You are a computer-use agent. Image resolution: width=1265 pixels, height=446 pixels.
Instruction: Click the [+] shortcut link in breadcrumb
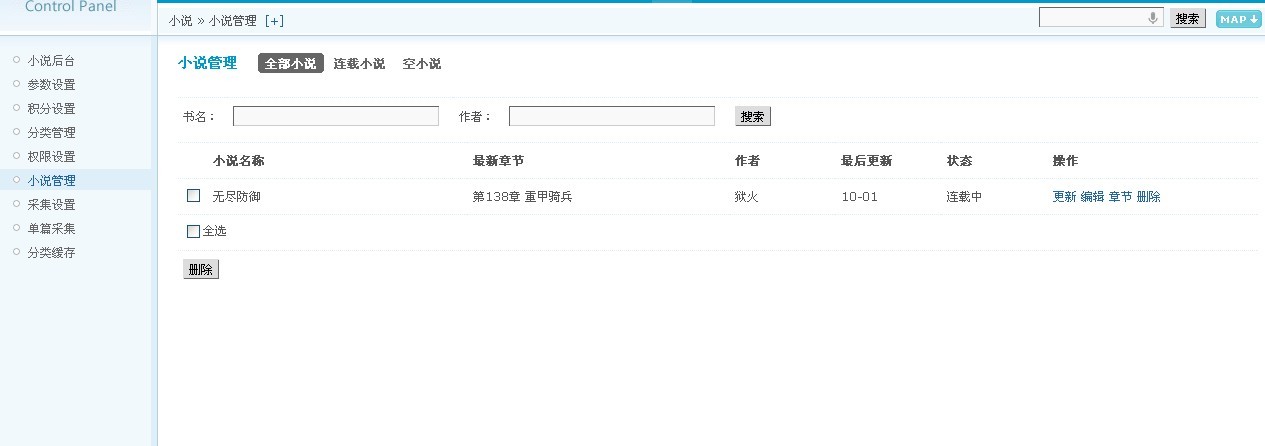click(x=274, y=21)
